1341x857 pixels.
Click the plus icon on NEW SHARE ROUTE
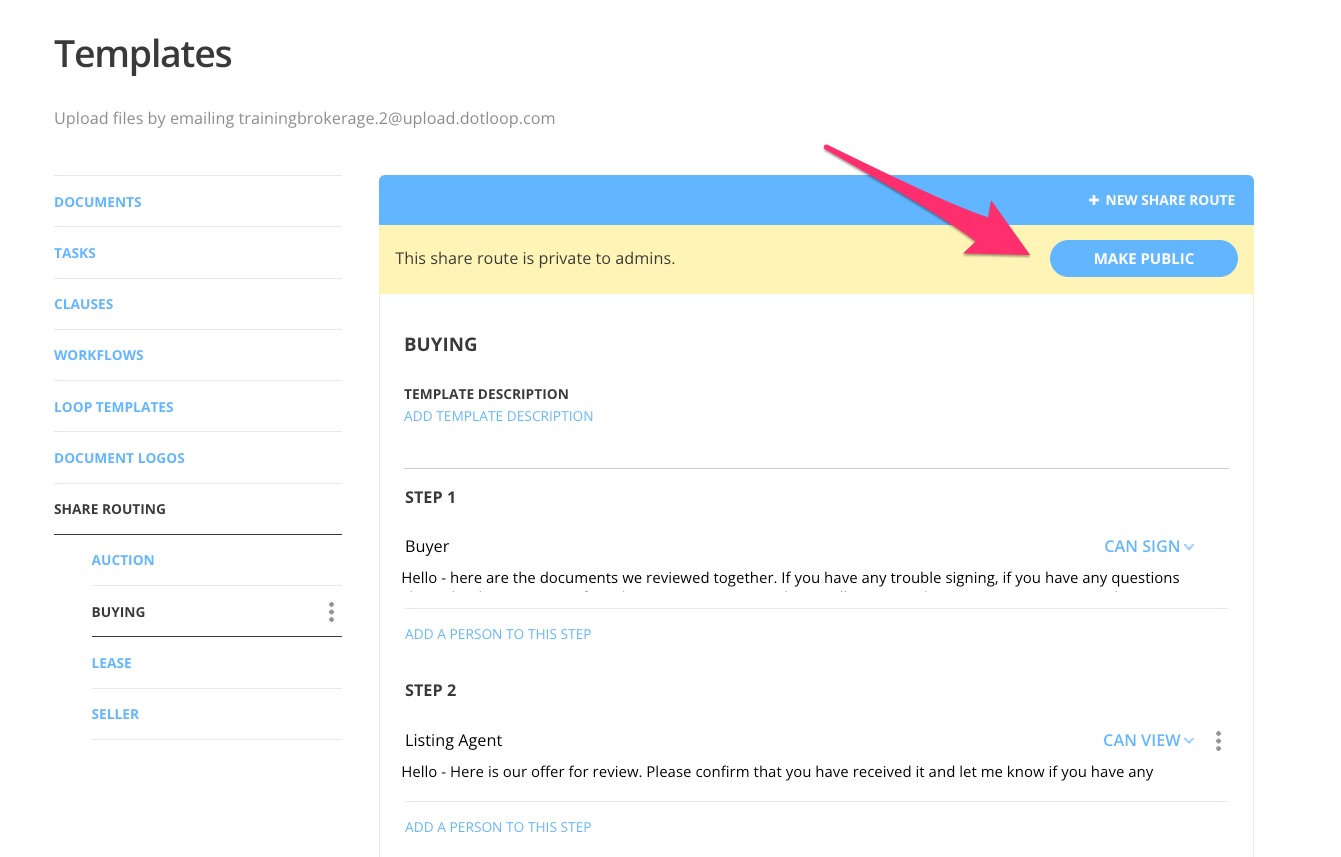[x=1093, y=200]
